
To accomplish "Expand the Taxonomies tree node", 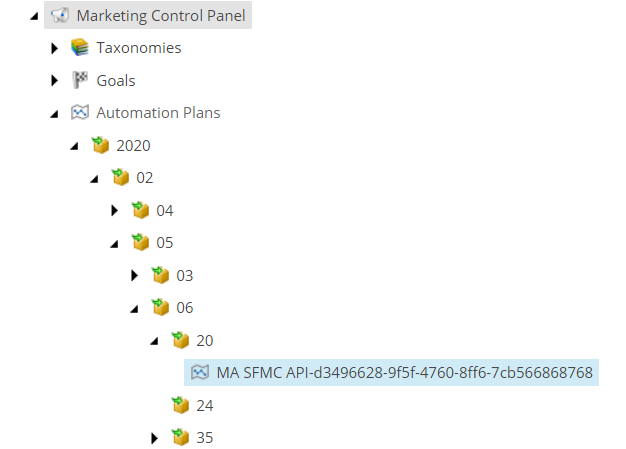I will (55, 48).
